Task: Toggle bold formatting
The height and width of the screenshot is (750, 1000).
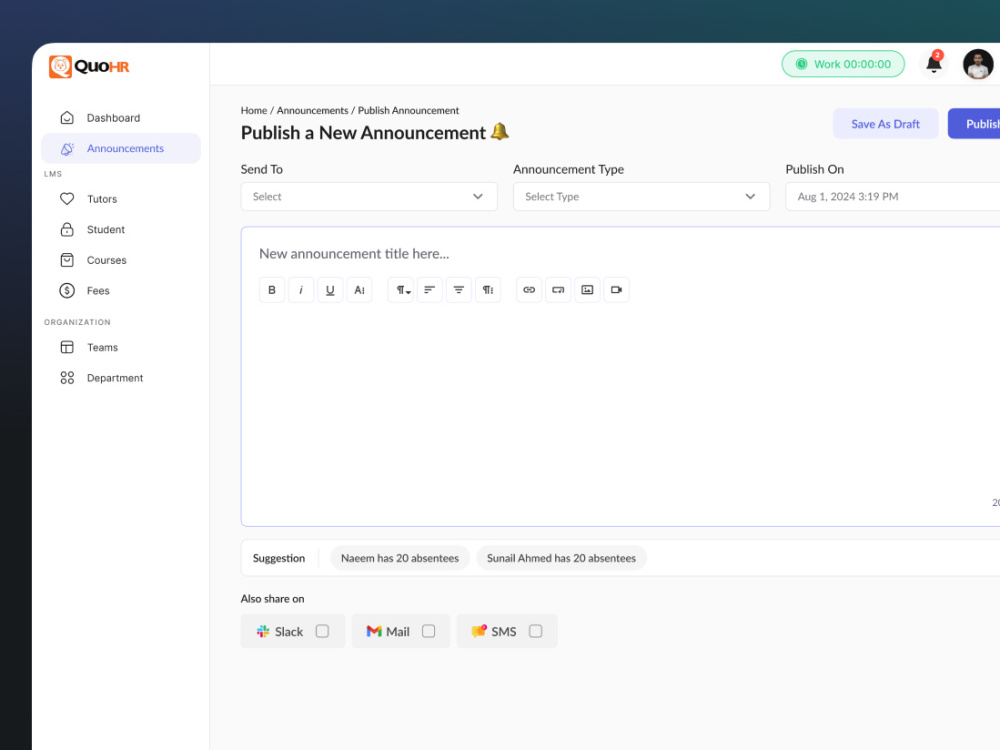Action: coord(272,290)
